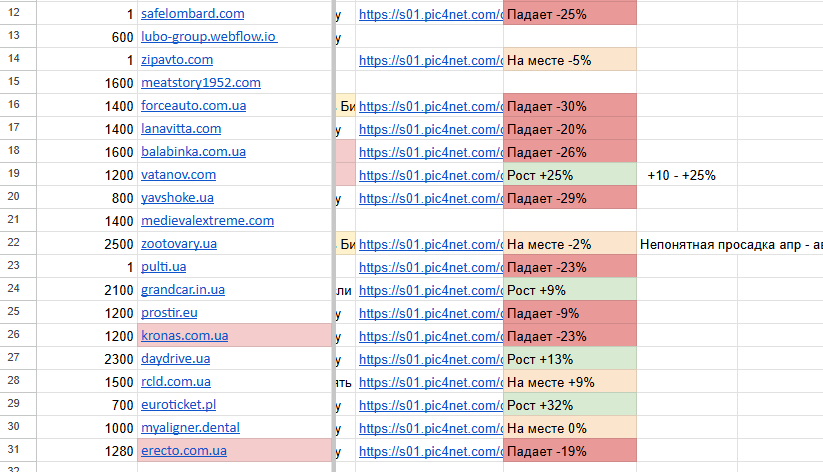Screen dimensions: 823x472
Task: Open the lubo-group.webflow.io link
Action: (x=209, y=37)
